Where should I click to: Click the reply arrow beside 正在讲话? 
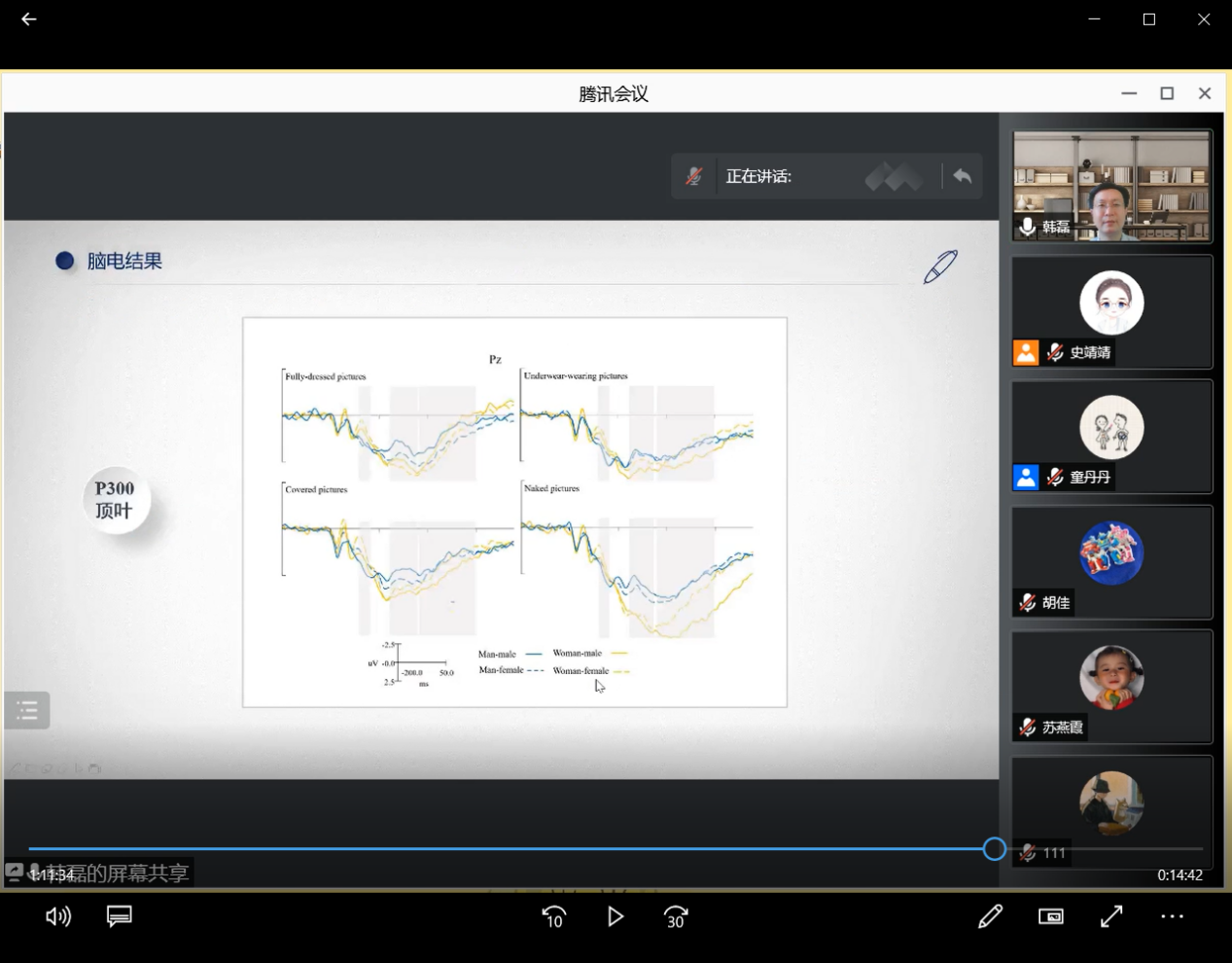[x=962, y=176]
